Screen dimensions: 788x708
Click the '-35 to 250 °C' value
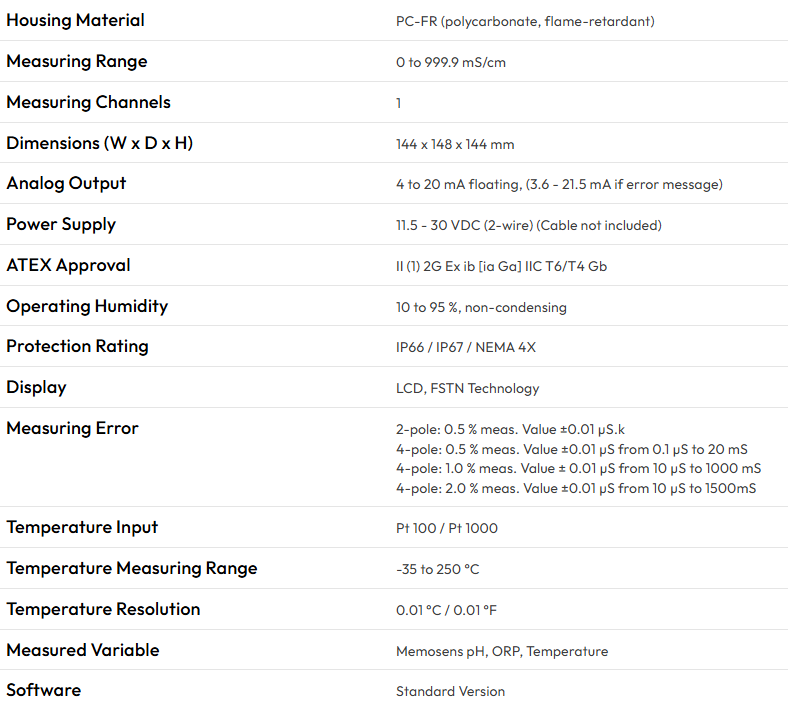[438, 569]
